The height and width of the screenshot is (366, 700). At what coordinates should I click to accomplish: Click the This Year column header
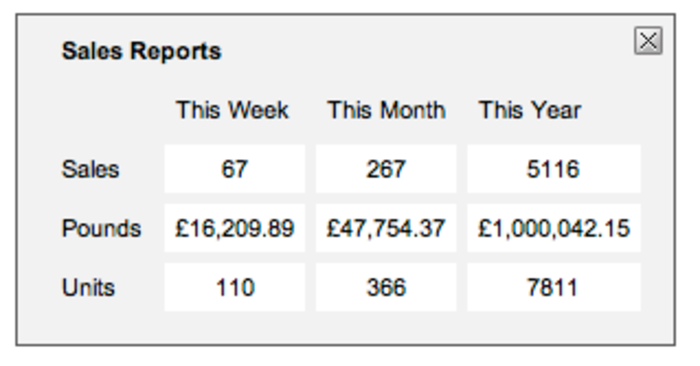tap(530, 110)
